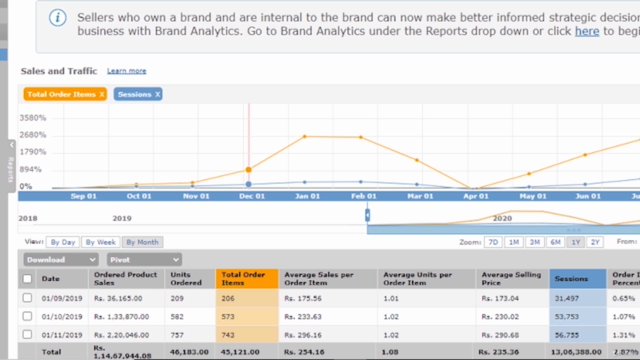Check the 01/09/2019 row checkbox

tap(27, 298)
